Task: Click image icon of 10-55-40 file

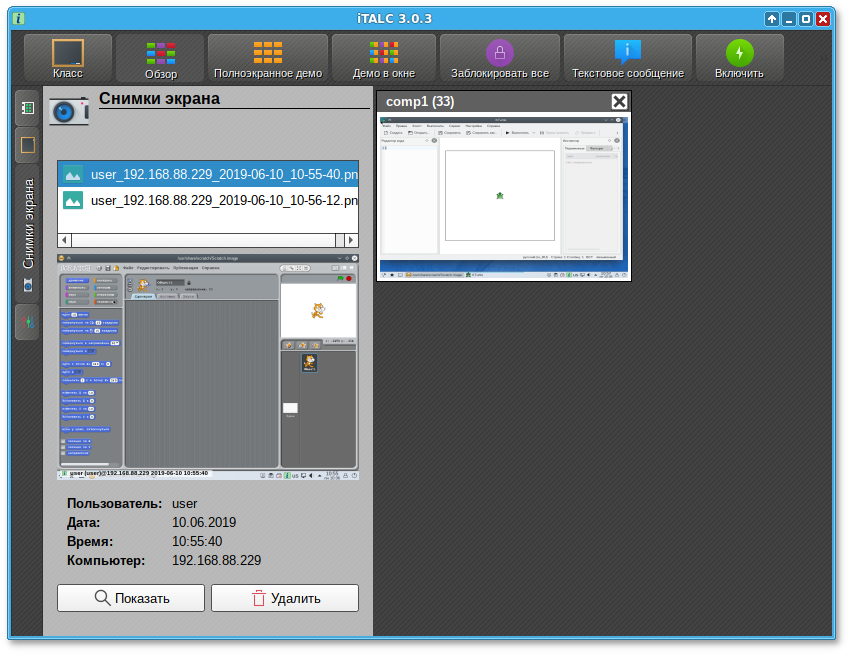Action: coord(73,174)
